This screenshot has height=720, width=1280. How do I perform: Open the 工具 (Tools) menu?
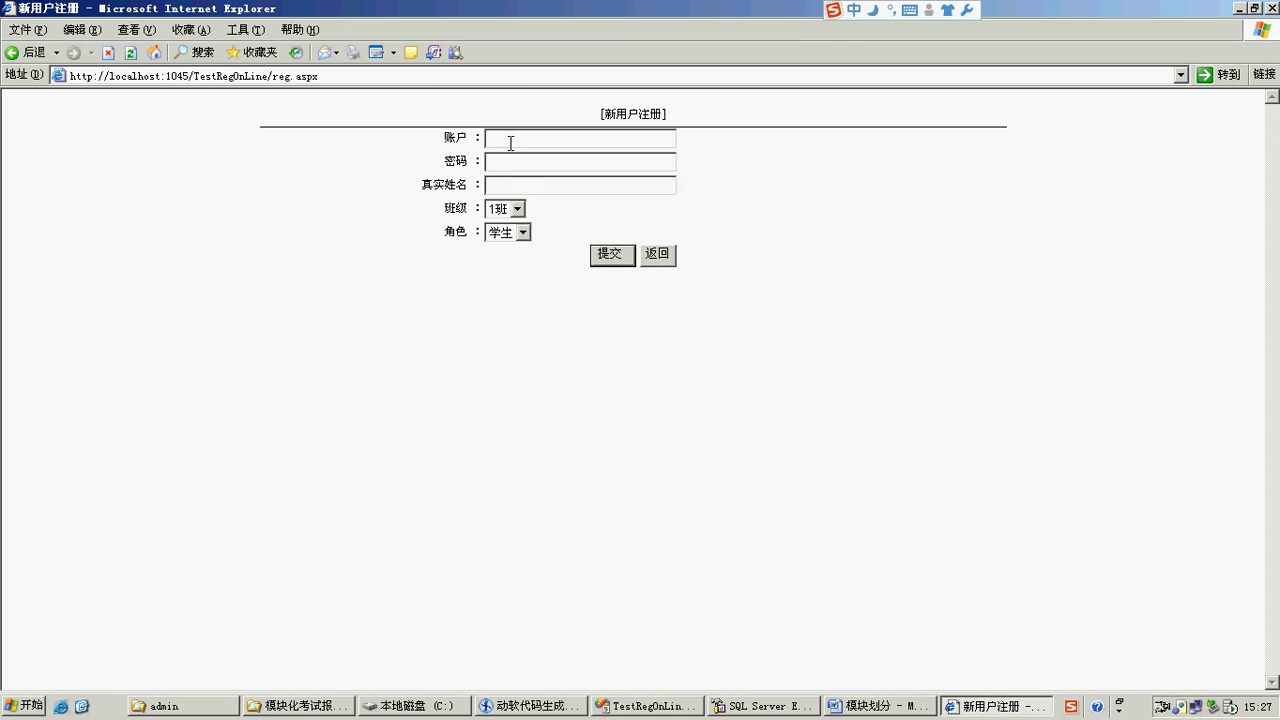[245, 30]
